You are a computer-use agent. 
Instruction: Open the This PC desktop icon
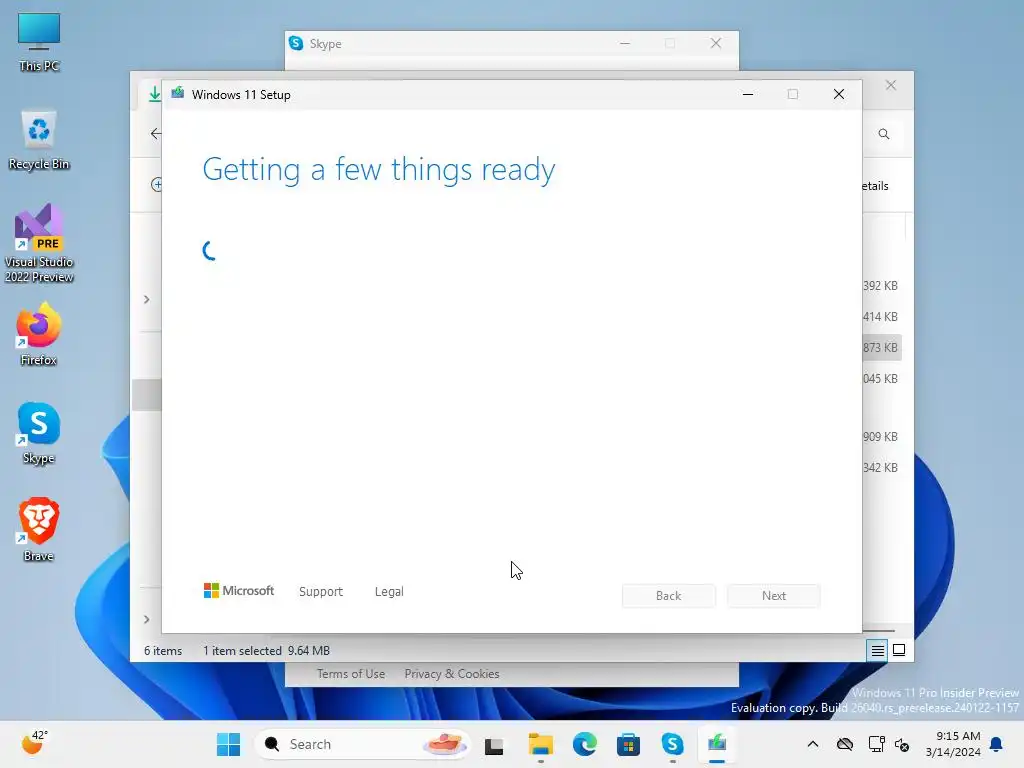pos(39,42)
